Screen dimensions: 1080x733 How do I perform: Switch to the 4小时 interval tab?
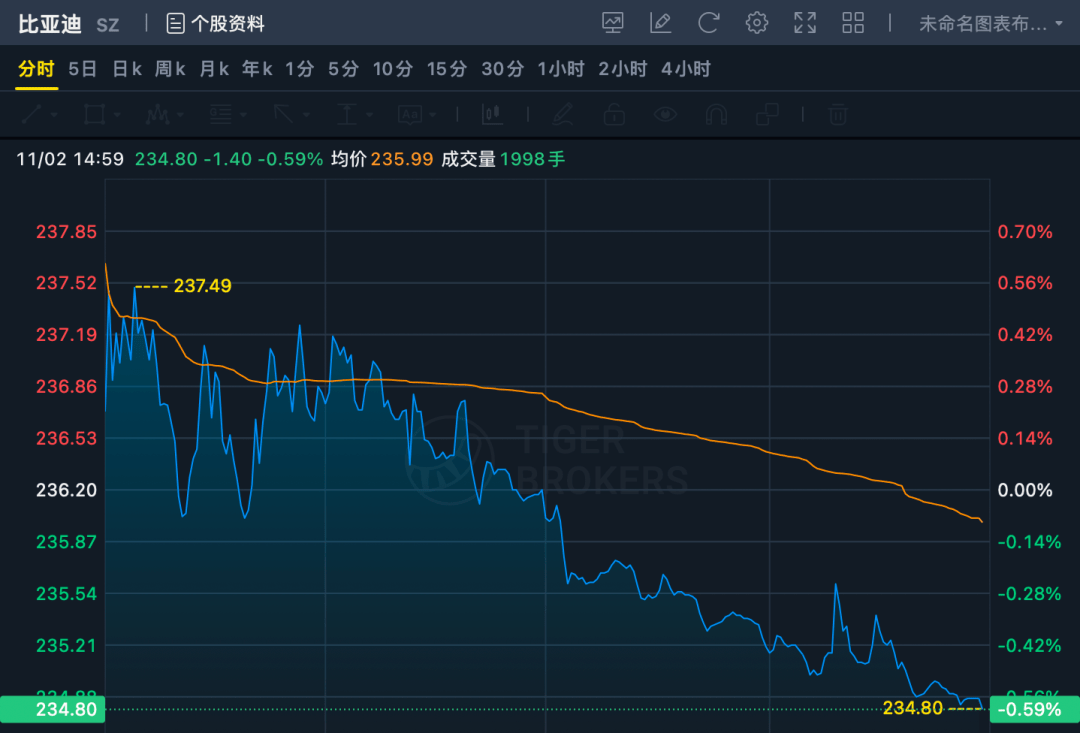point(685,69)
